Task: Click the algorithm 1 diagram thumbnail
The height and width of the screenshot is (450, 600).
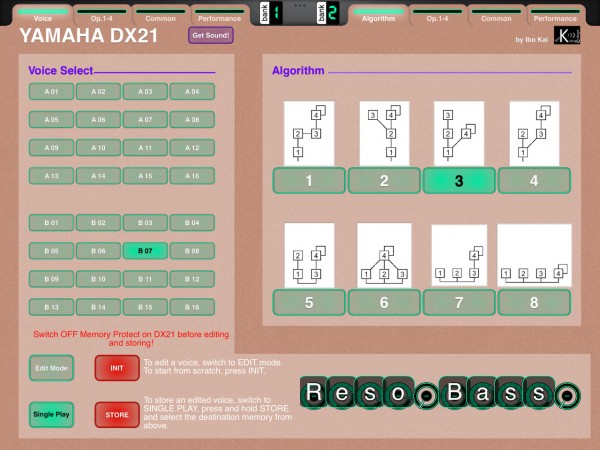Action: pyautogui.click(x=309, y=133)
